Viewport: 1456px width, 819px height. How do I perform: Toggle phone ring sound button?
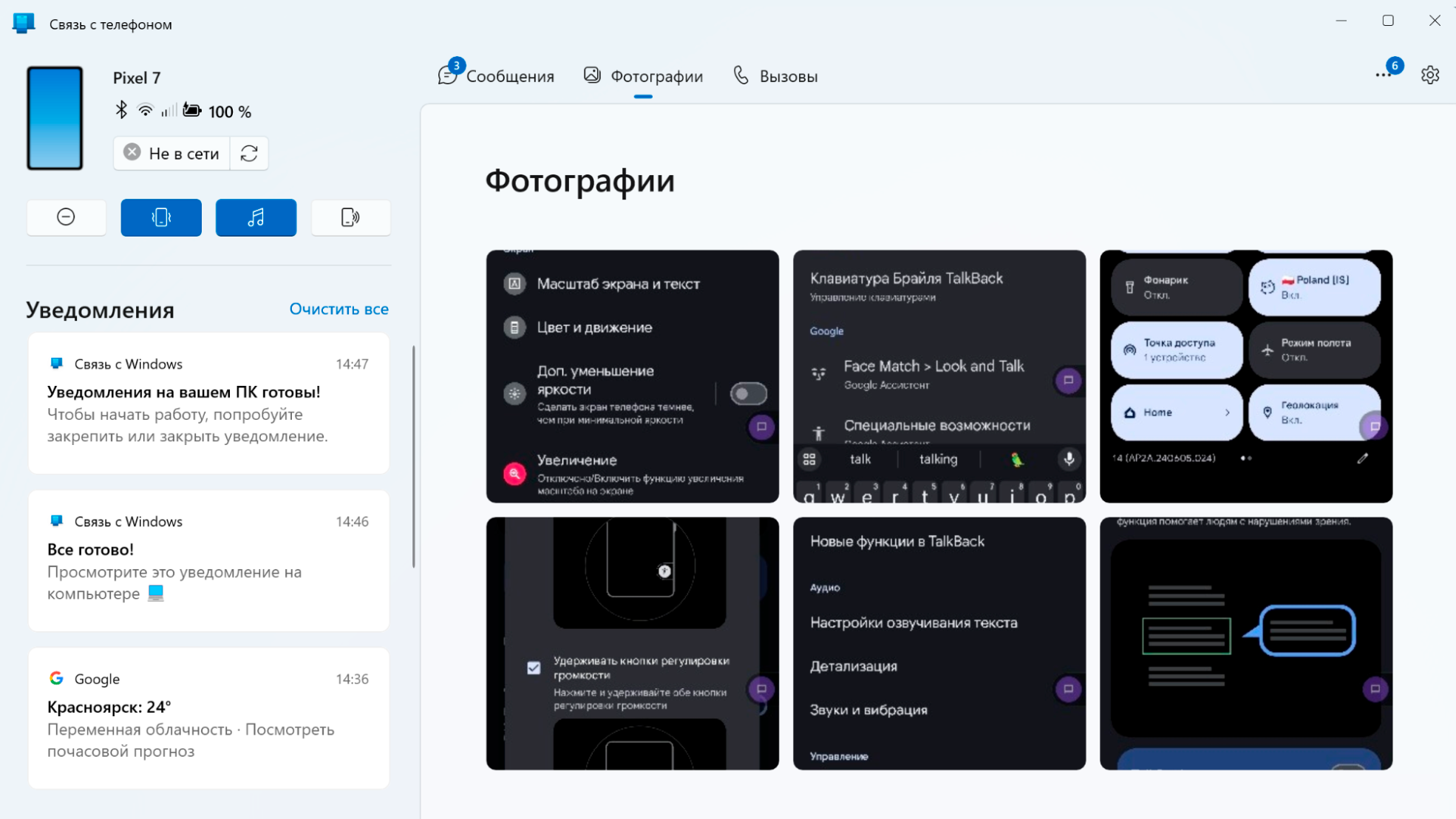point(350,217)
